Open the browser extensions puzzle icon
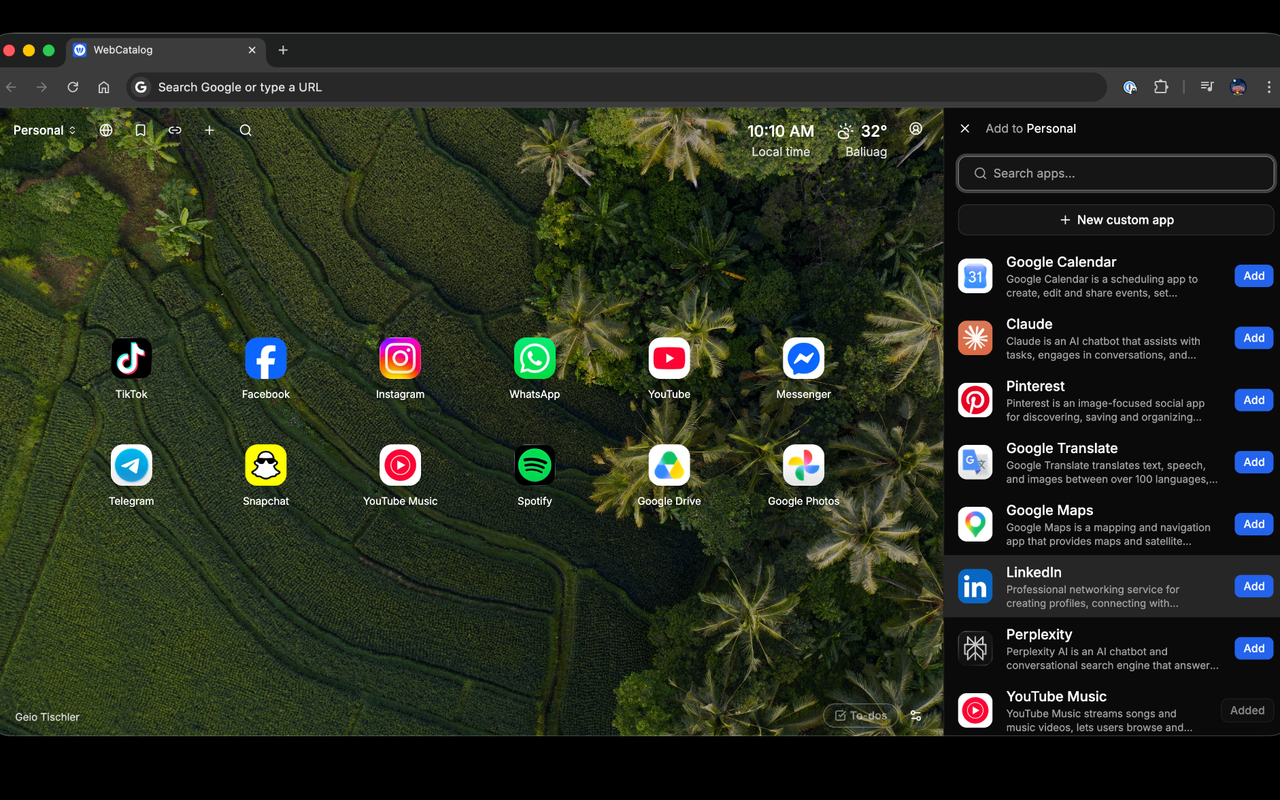1280x800 pixels. click(x=1161, y=87)
